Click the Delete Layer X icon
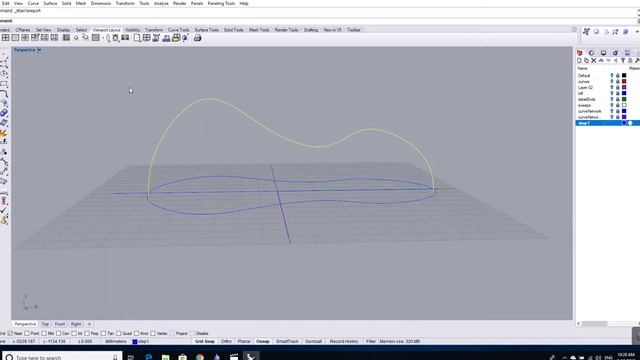The width and height of the screenshot is (640, 360). click(594, 60)
